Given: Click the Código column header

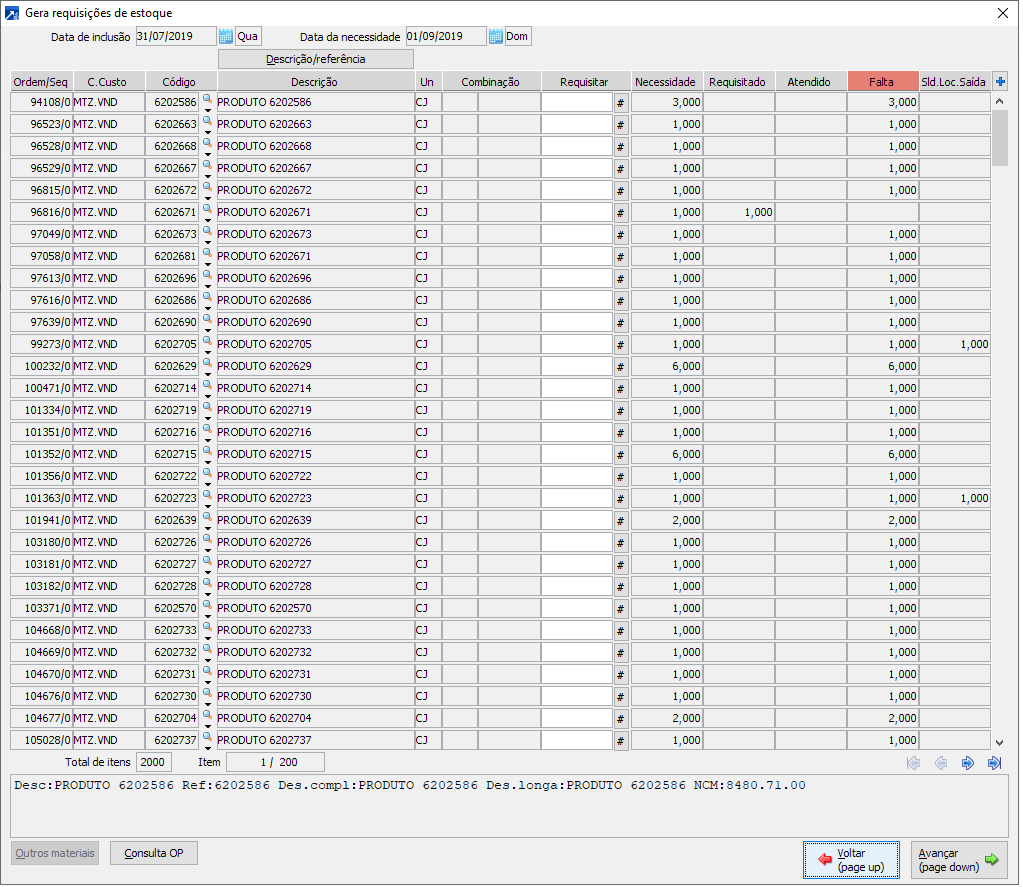Looking at the screenshot, I should pyautogui.click(x=180, y=82).
